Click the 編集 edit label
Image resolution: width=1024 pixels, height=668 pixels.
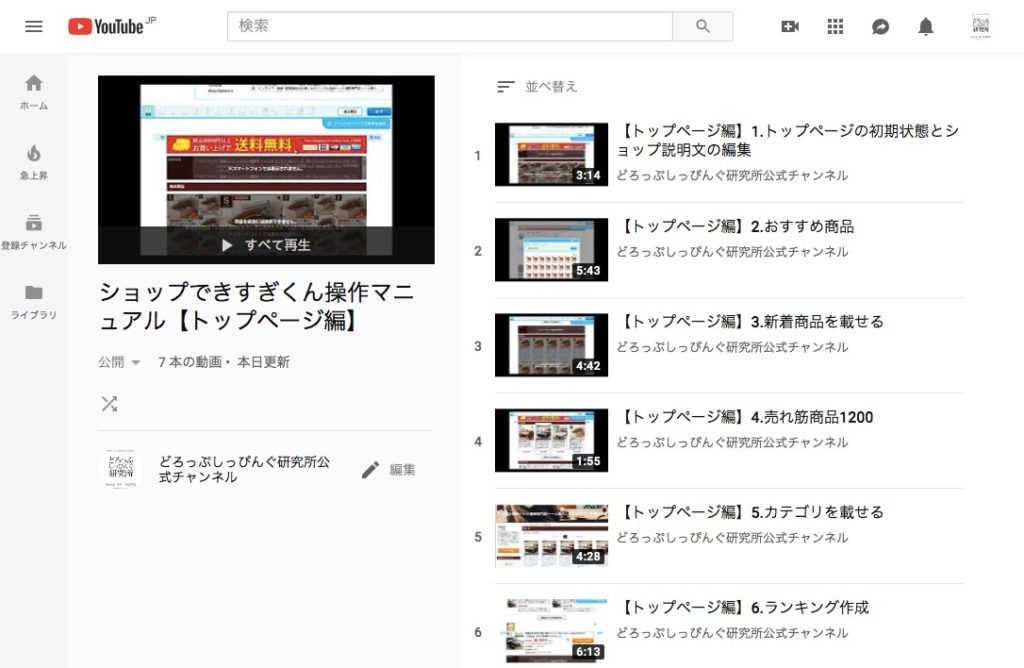tap(402, 469)
